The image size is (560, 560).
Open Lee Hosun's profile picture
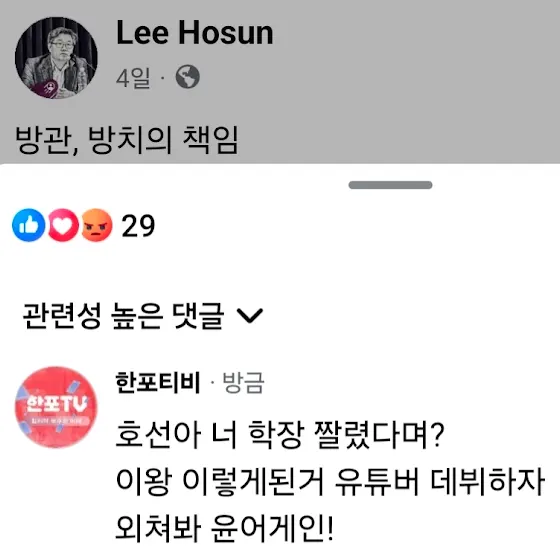click(x=56, y=58)
